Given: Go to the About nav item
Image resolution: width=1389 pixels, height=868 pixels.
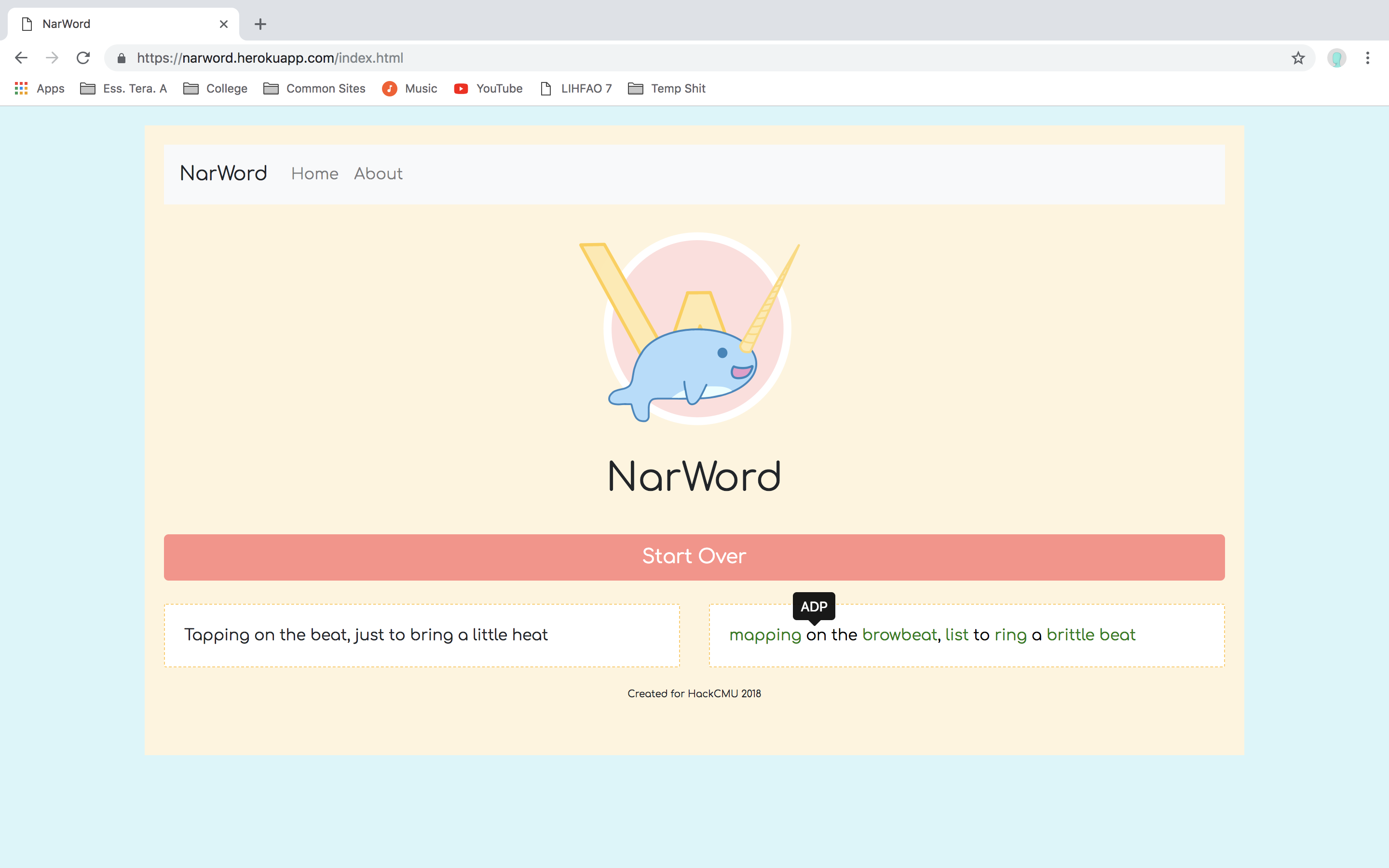Looking at the screenshot, I should 378,174.
